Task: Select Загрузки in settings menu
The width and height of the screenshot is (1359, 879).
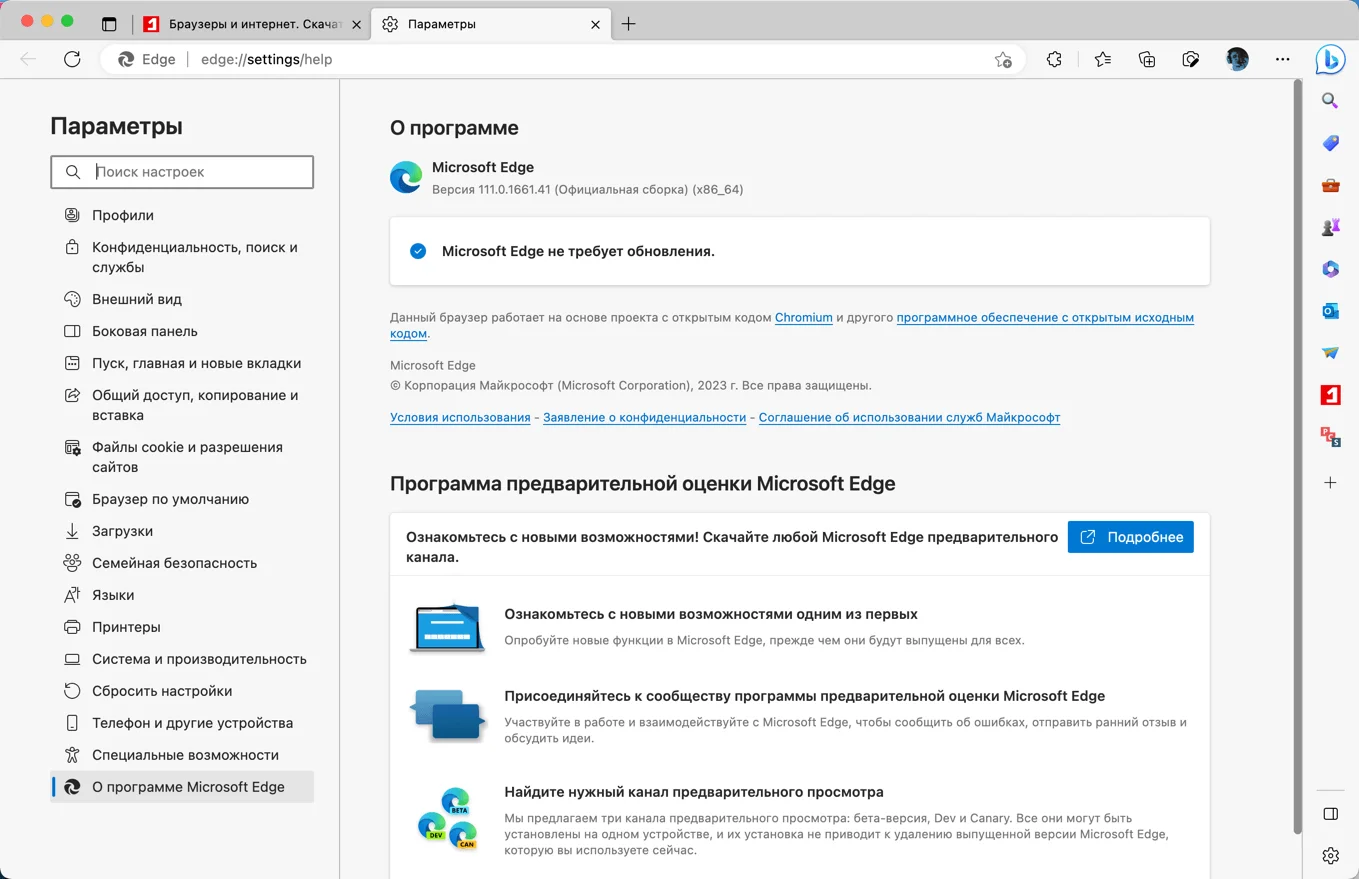Action: click(x=122, y=531)
